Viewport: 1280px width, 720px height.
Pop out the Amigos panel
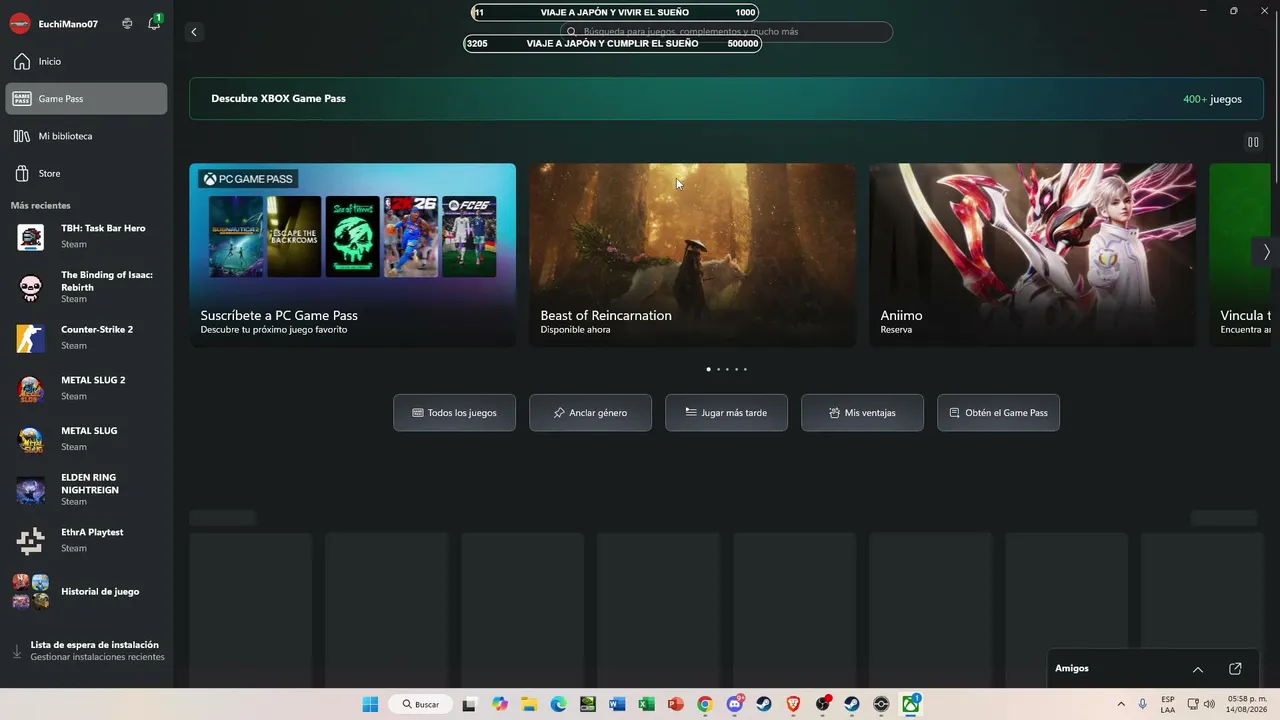1235,669
